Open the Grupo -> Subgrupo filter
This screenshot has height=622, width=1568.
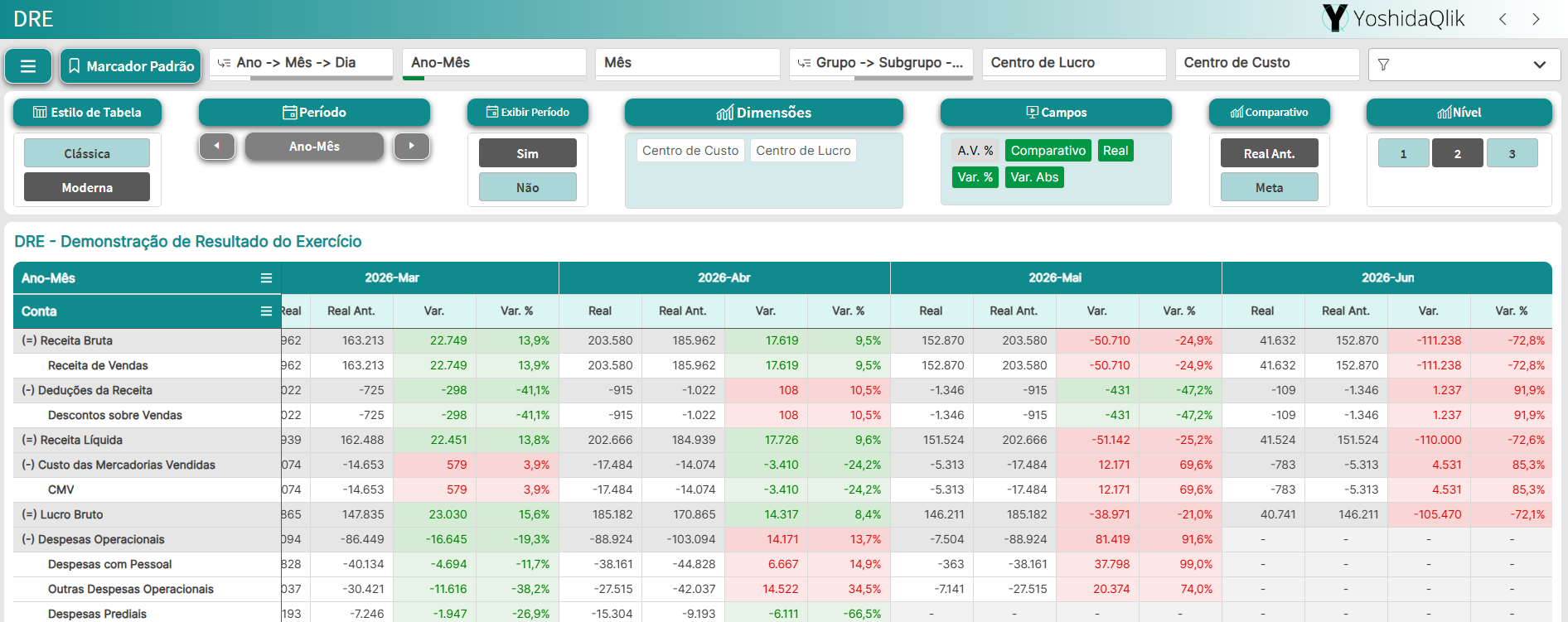coord(881,63)
